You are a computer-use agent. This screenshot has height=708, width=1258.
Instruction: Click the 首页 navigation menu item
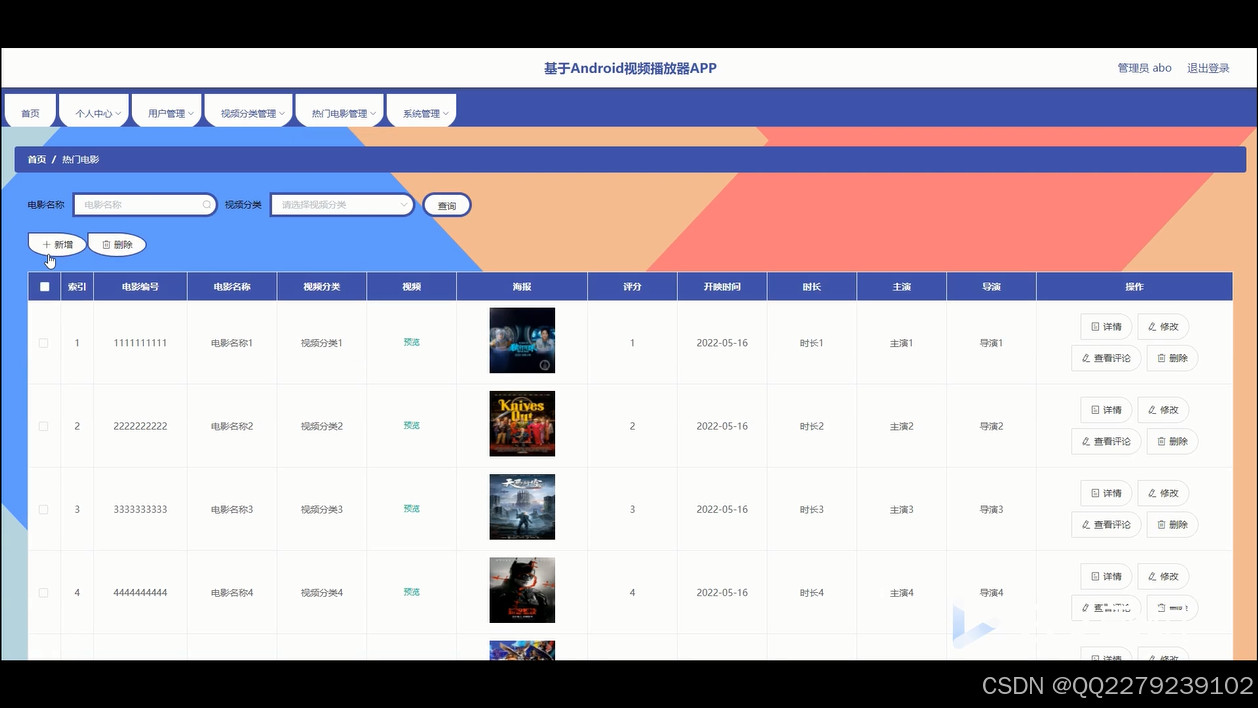29,111
